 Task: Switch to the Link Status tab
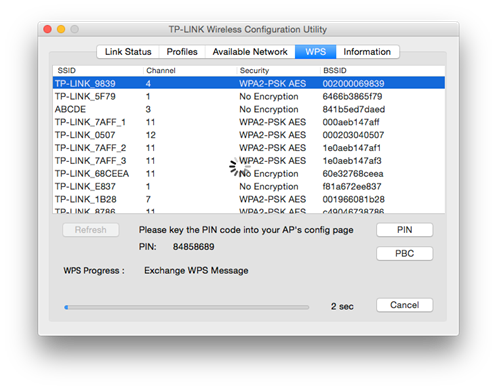coord(128,52)
